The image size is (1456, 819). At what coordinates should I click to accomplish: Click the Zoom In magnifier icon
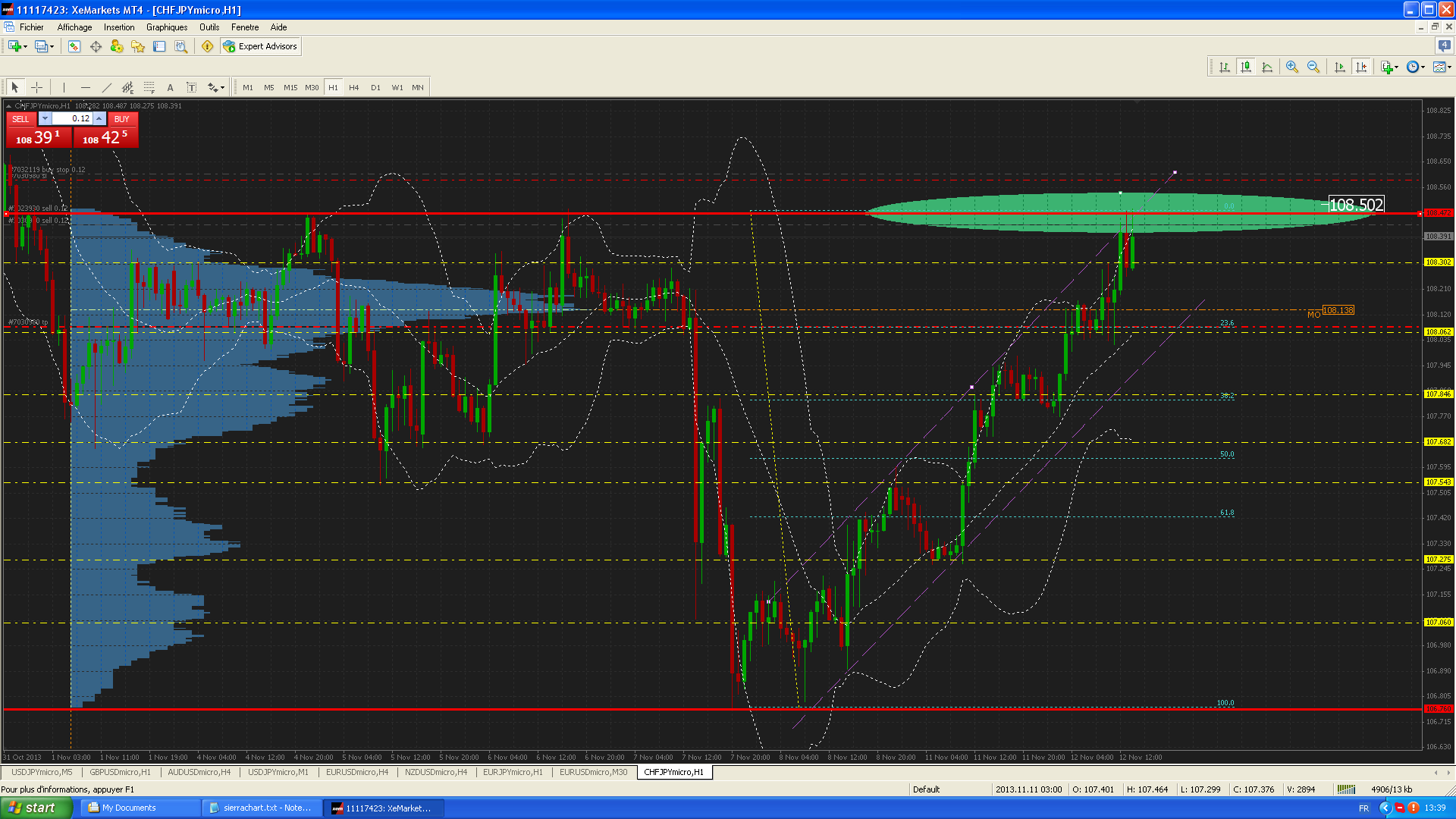[1292, 67]
